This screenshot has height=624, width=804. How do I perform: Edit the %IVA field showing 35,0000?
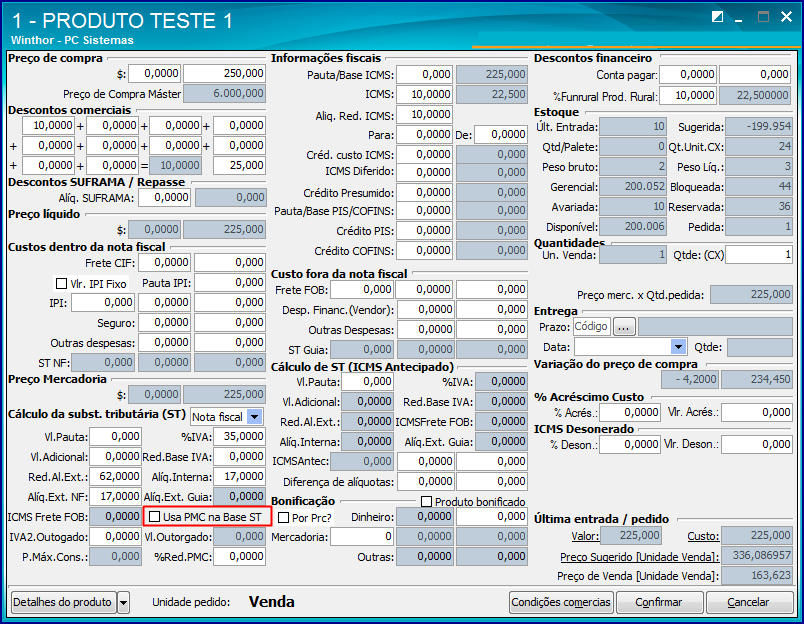click(239, 436)
